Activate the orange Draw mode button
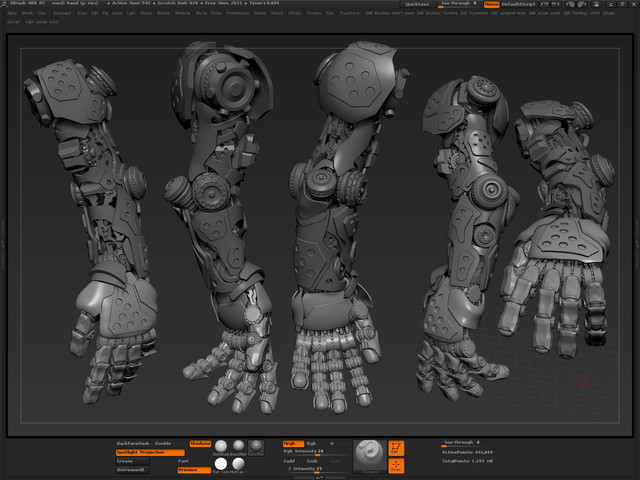This screenshot has height=480, width=640. pyautogui.click(x=396, y=464)
